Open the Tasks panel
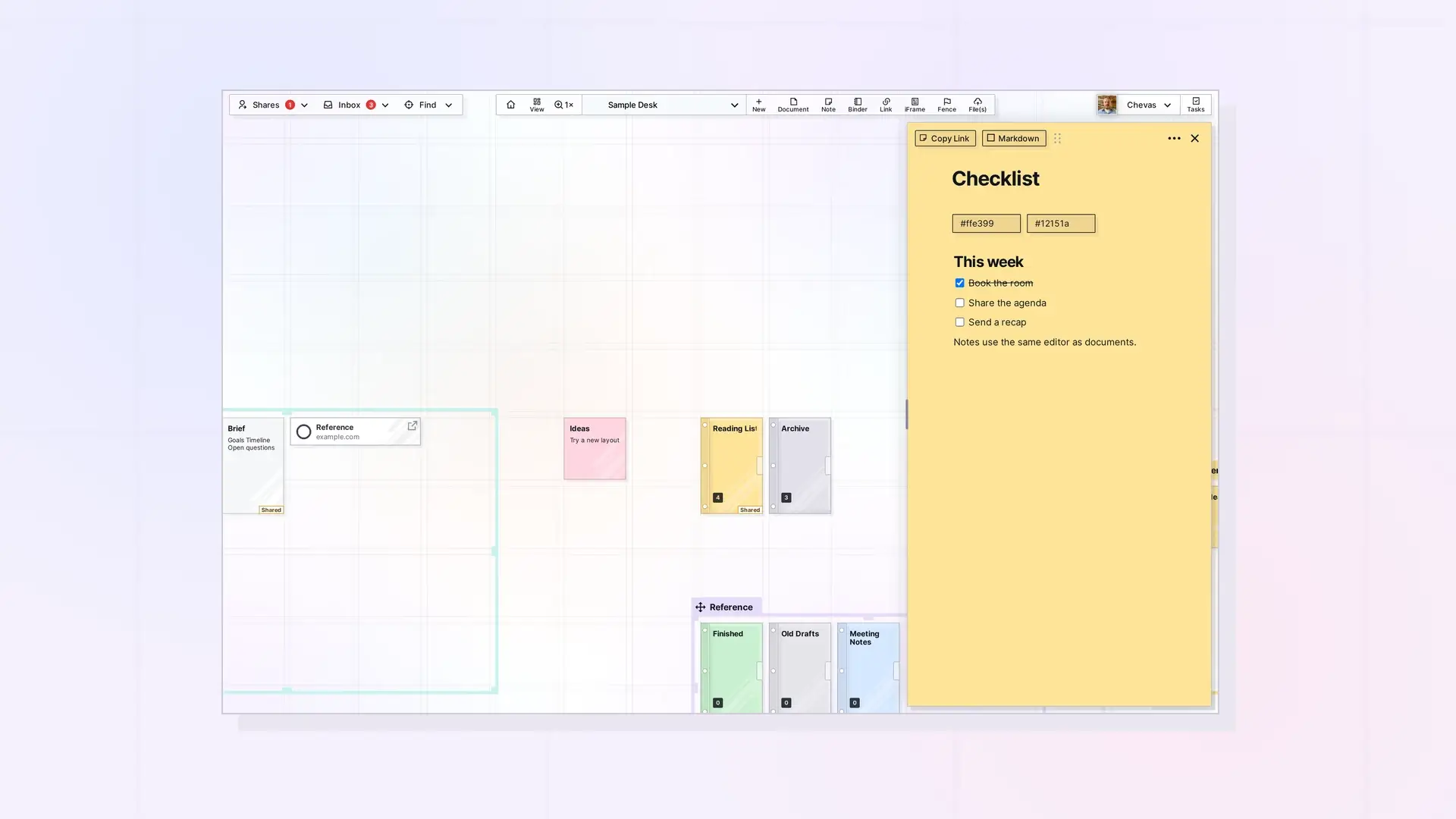The image size is (1456, 819). tap(1195, 105)
